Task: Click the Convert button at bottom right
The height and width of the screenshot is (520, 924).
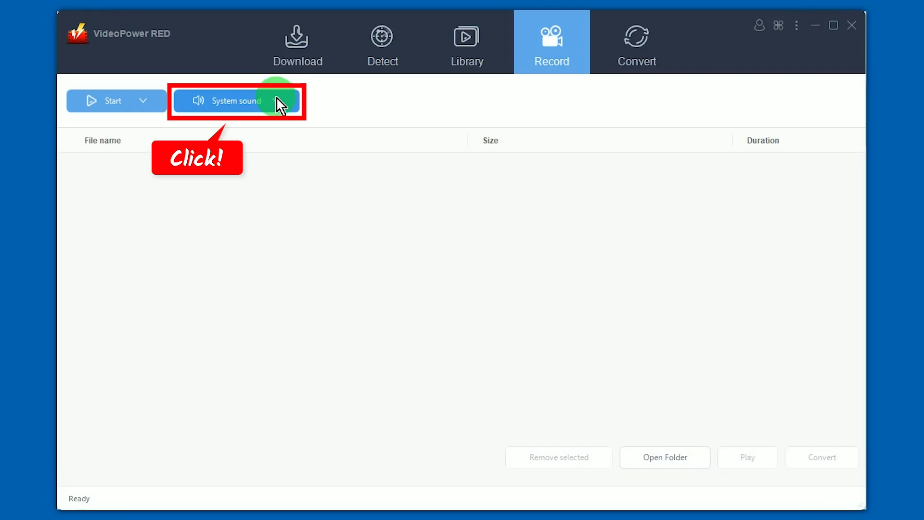Action: click(822, 457)
